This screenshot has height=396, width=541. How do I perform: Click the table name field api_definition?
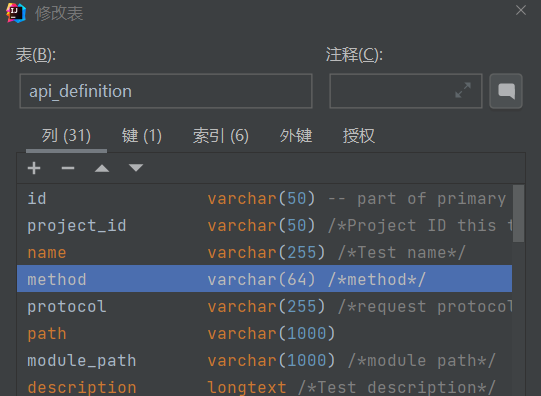(166, 91)
